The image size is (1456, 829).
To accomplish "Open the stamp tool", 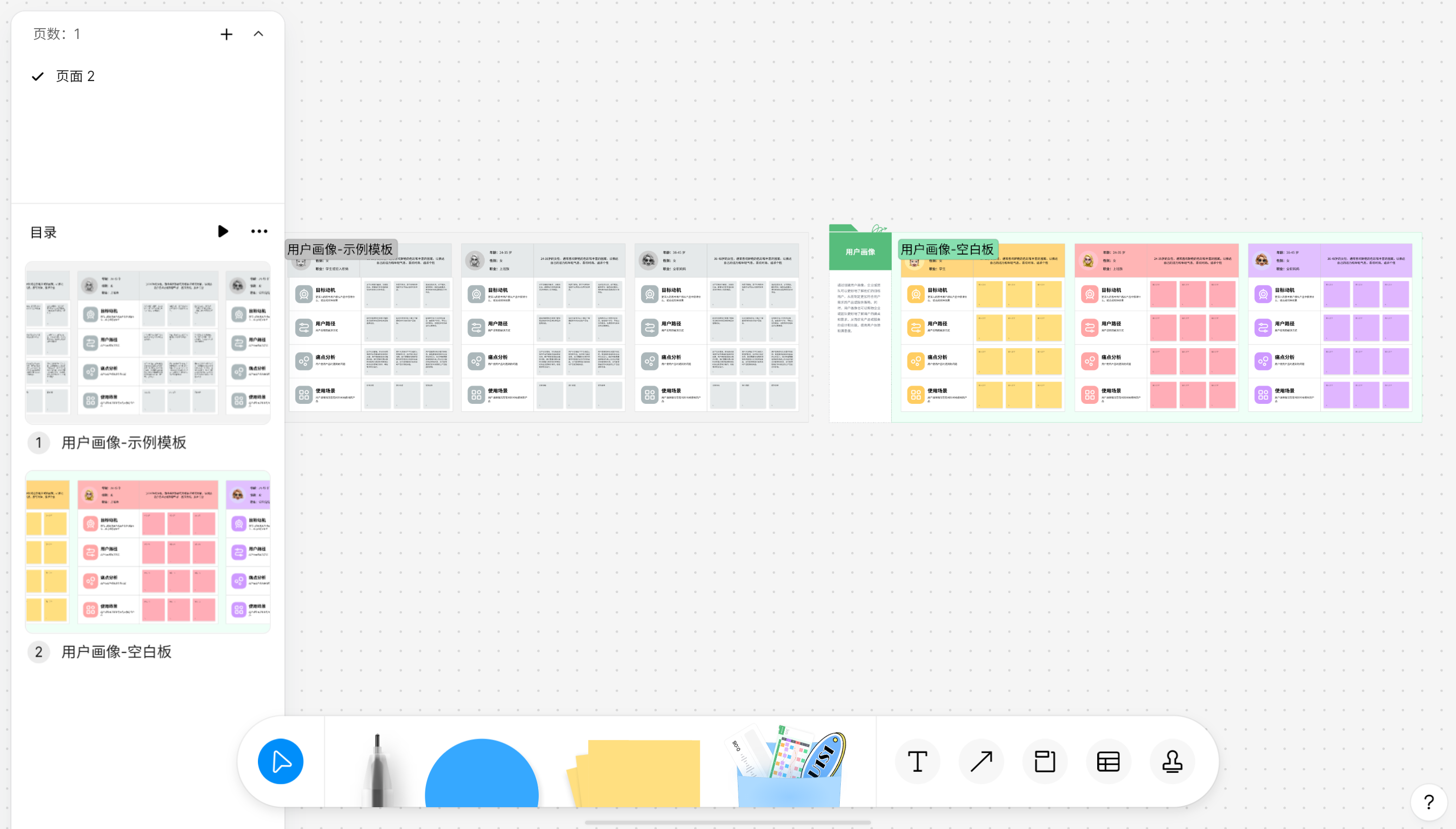I will tap(1172, 761).
